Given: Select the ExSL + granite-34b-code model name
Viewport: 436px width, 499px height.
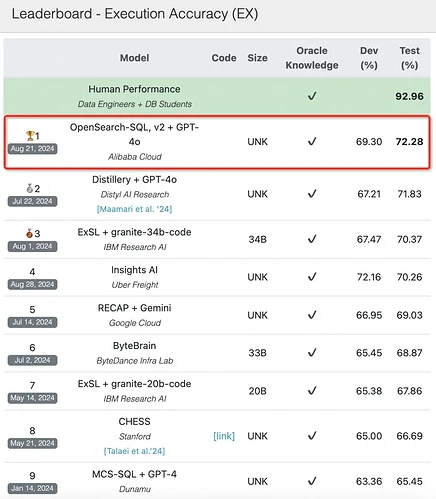Looking at the screenshot, I should click(134, 232).
